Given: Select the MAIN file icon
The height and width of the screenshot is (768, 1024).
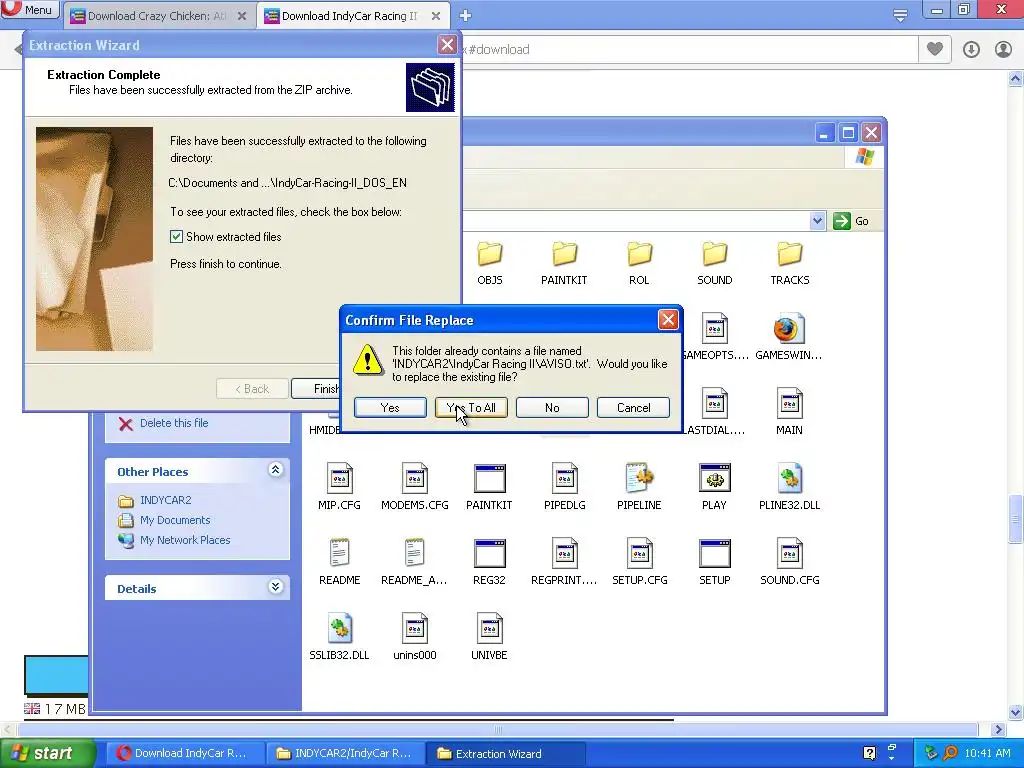Looking at the screenshot, I should pyautogui.click(x=790, y=404).
